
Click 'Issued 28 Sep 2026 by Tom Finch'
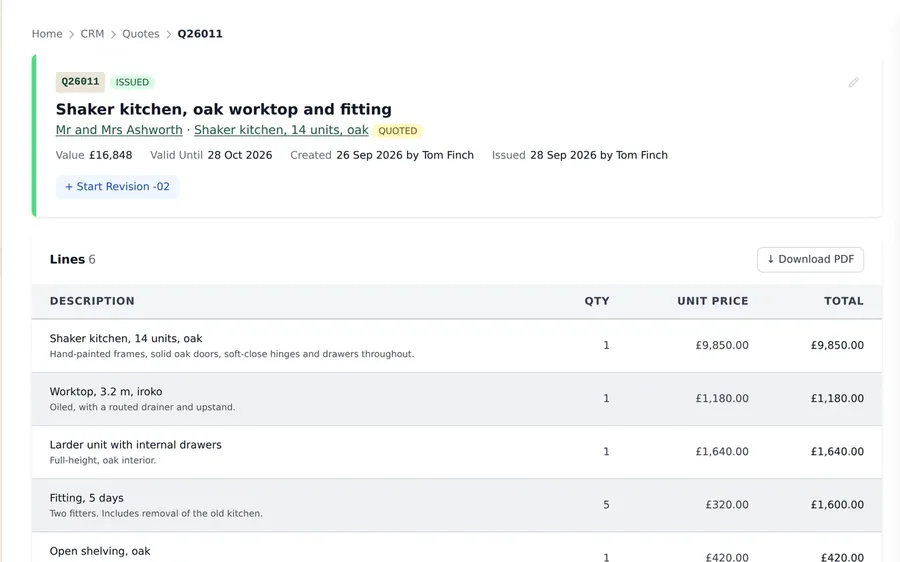(x=580, y=155)
